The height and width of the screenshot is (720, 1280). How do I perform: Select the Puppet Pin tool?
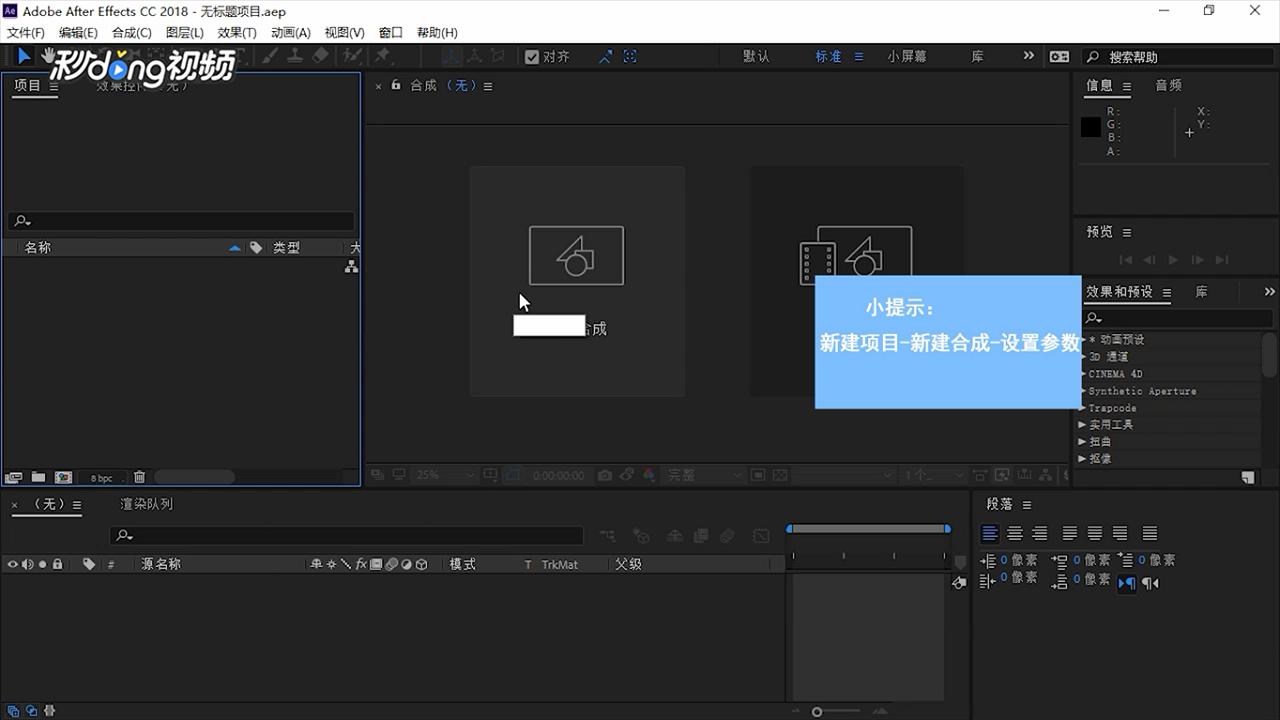click(x=382, y=57)
